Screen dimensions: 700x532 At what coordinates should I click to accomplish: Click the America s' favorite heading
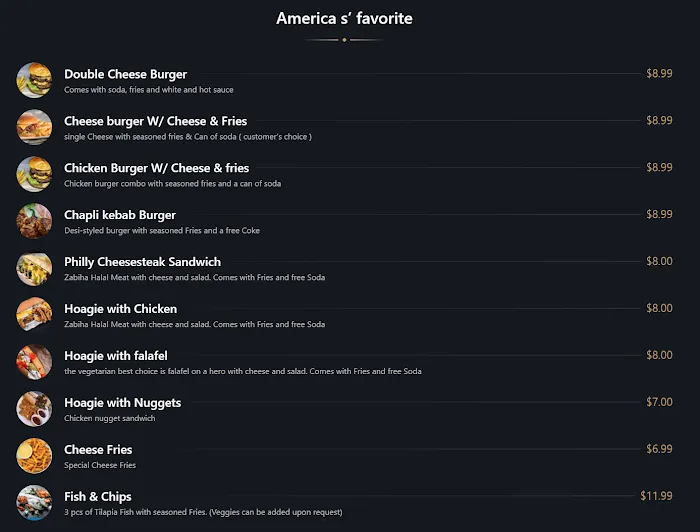[344, 19]
